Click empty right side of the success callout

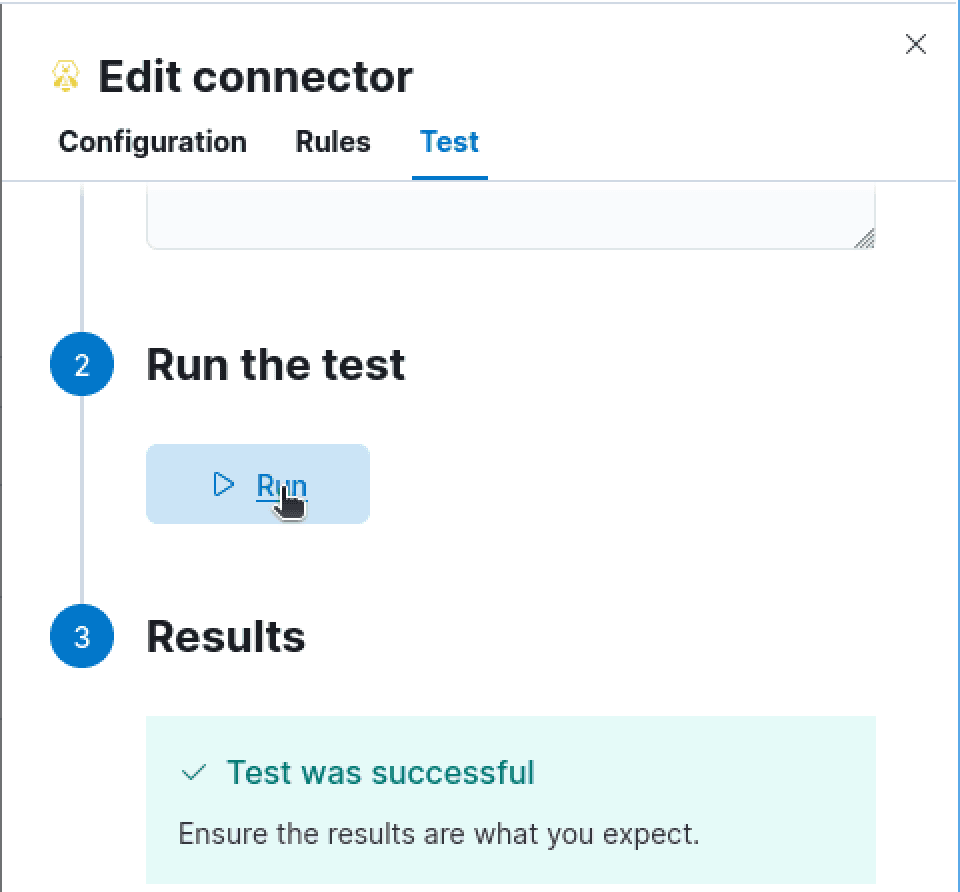790,800
